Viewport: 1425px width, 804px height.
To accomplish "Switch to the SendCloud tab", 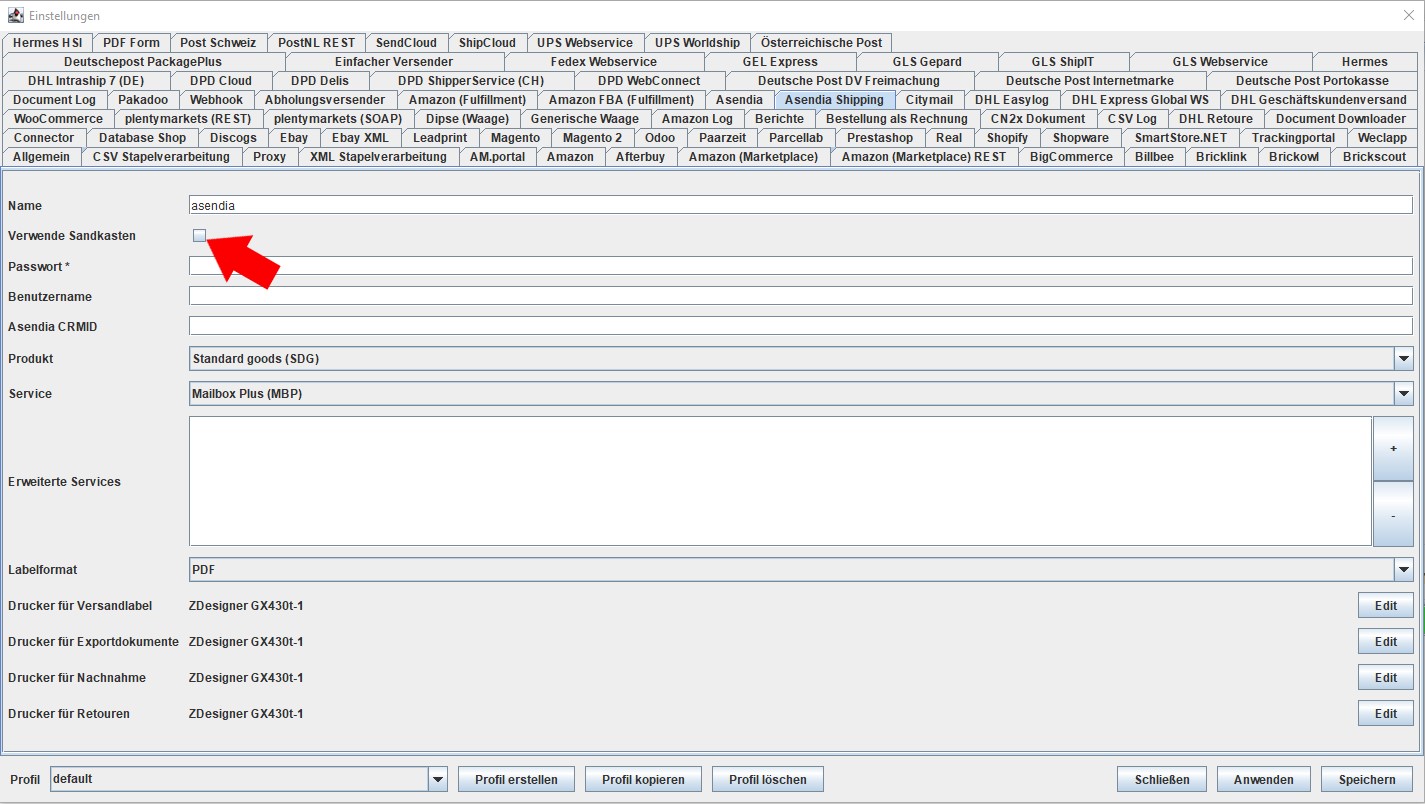I will point(406,43).
